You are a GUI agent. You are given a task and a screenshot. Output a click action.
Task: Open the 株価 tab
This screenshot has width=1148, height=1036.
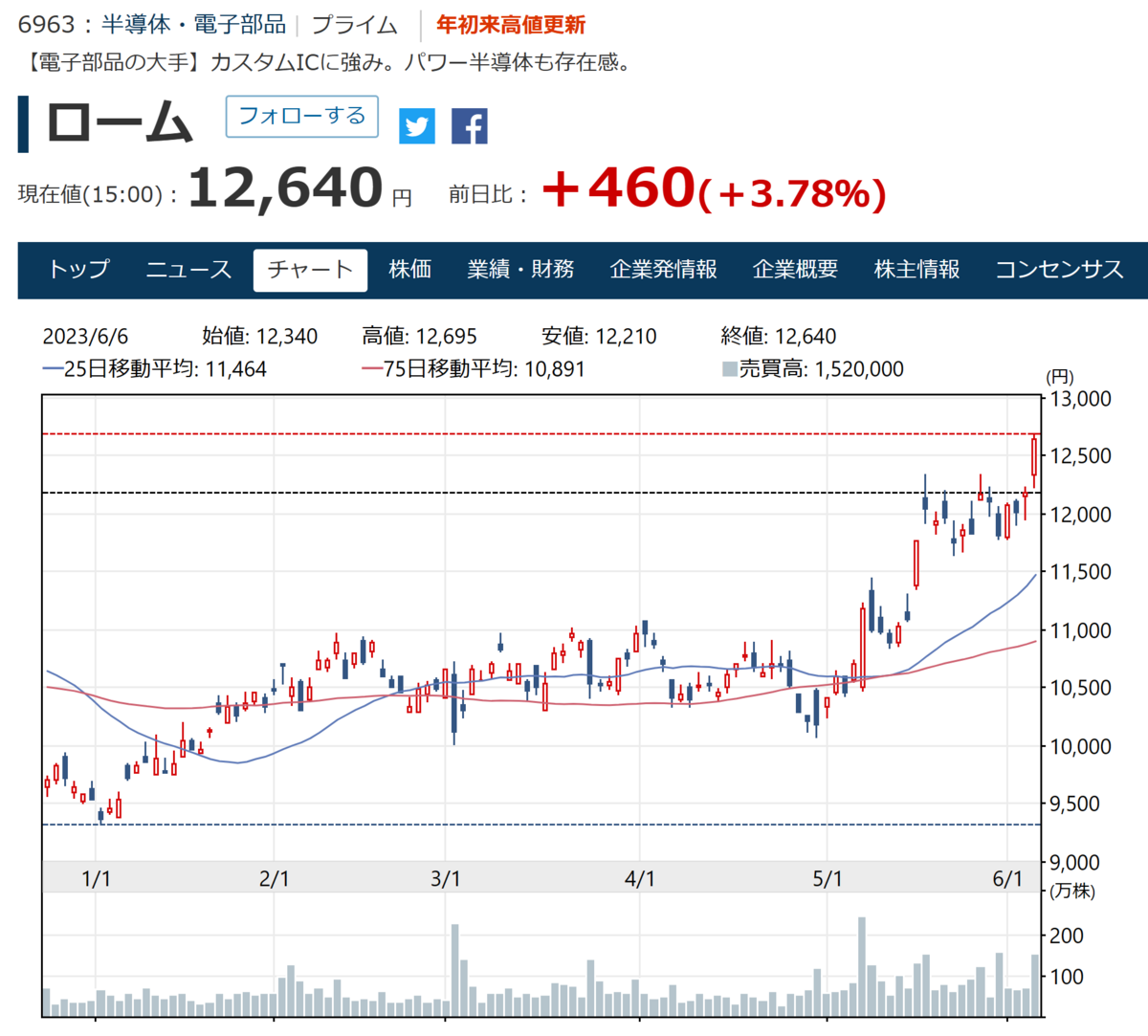410,270
